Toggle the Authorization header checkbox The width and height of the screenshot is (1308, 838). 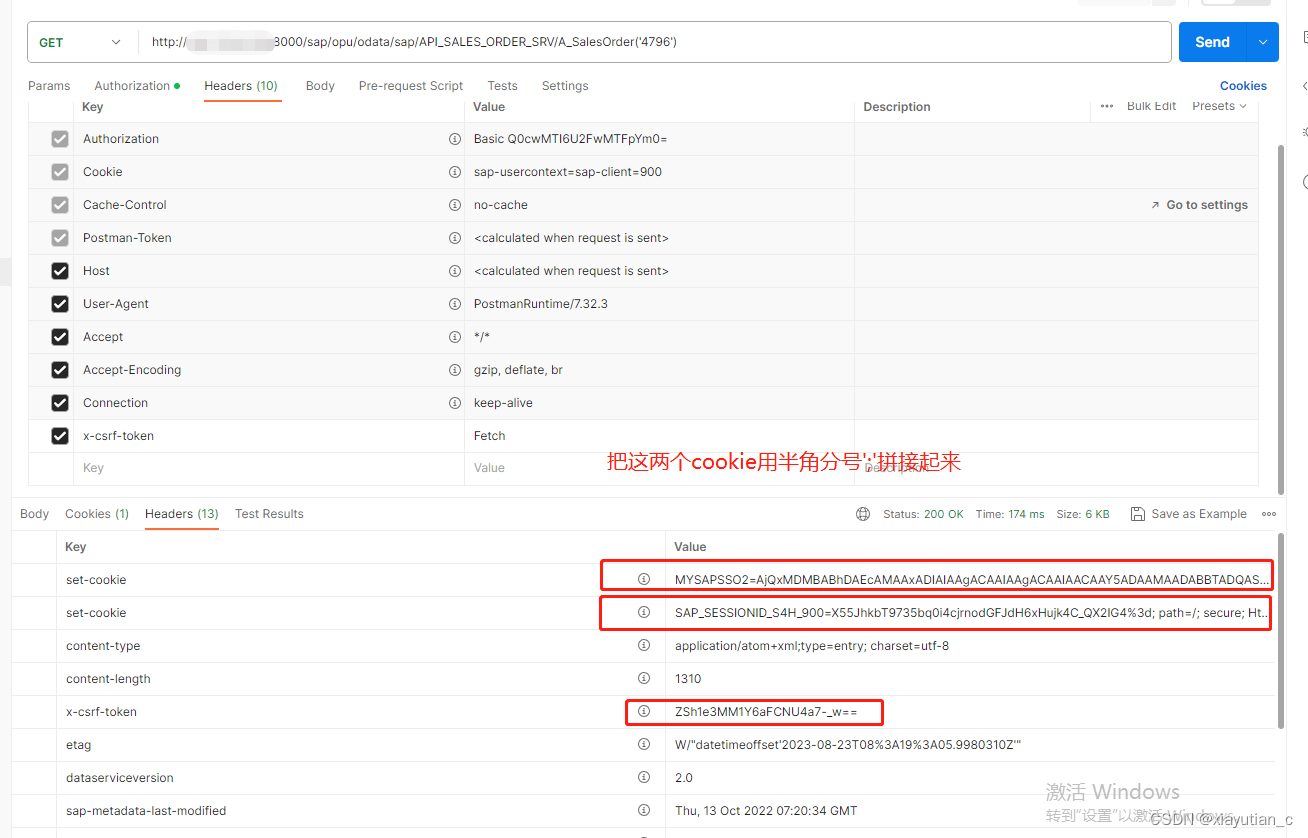(60, 139)
